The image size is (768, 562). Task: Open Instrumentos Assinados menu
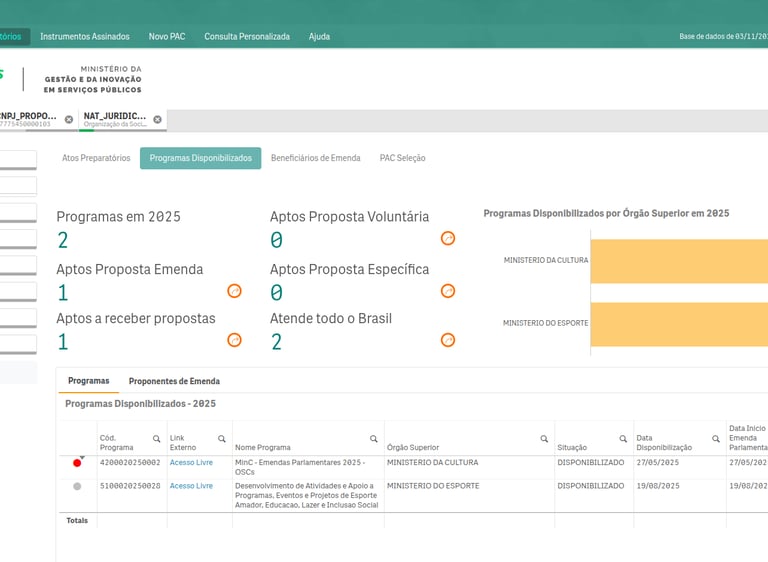pos(85,36)
